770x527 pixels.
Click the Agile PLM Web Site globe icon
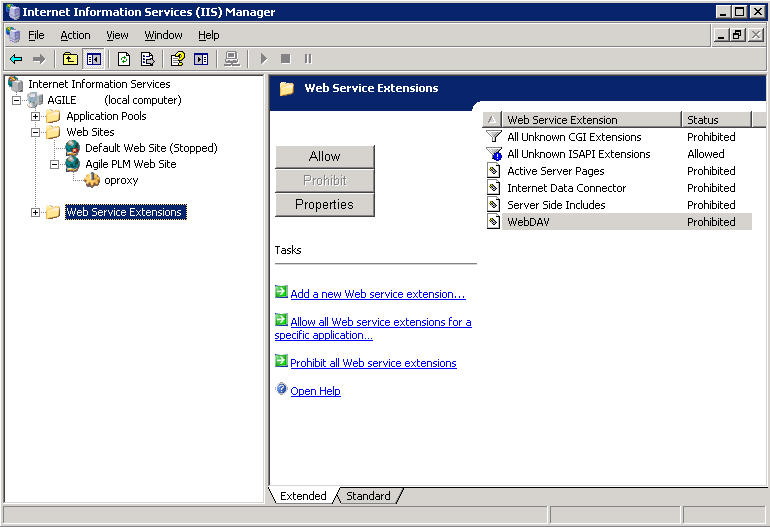(72, 164)
